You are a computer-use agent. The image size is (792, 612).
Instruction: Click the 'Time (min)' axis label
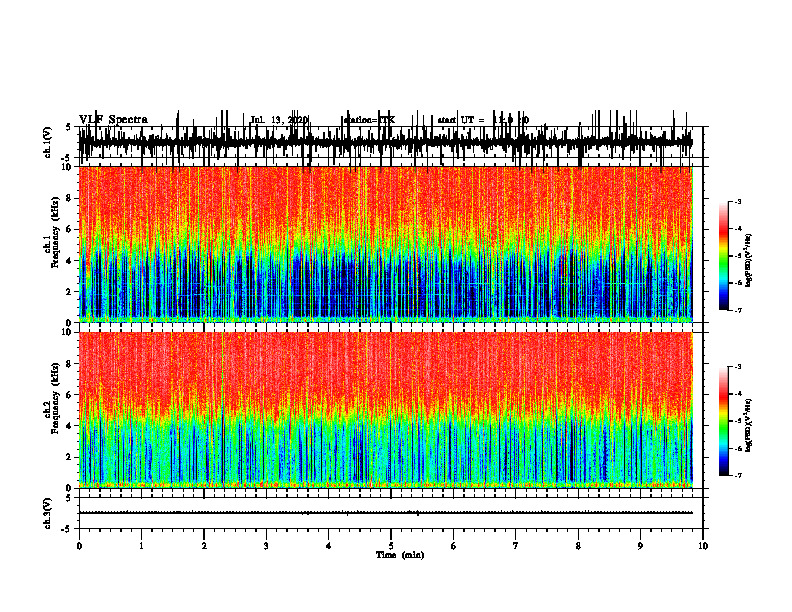[x=400, y=555]
